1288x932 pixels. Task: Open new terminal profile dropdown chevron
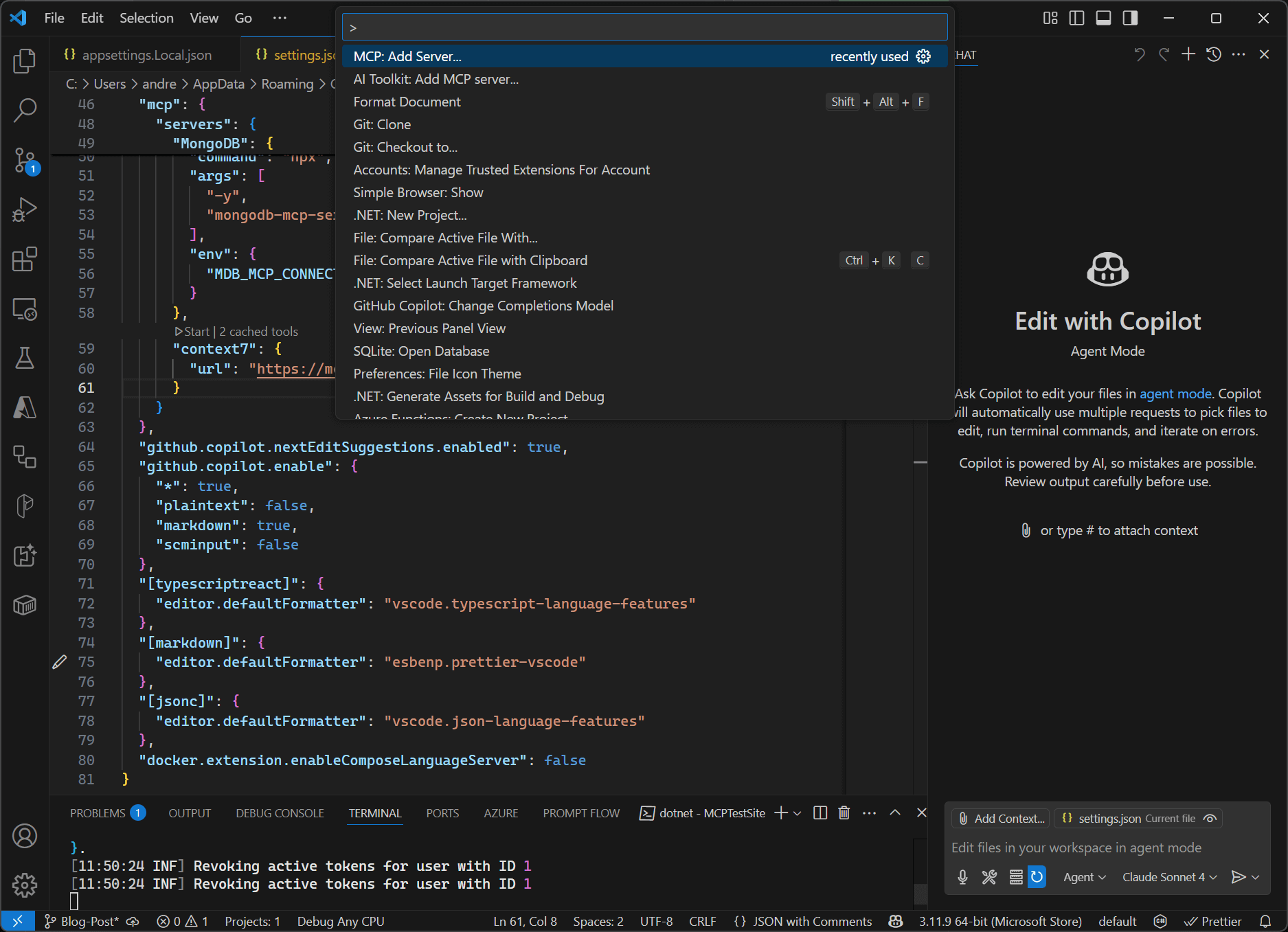point(797,813)
